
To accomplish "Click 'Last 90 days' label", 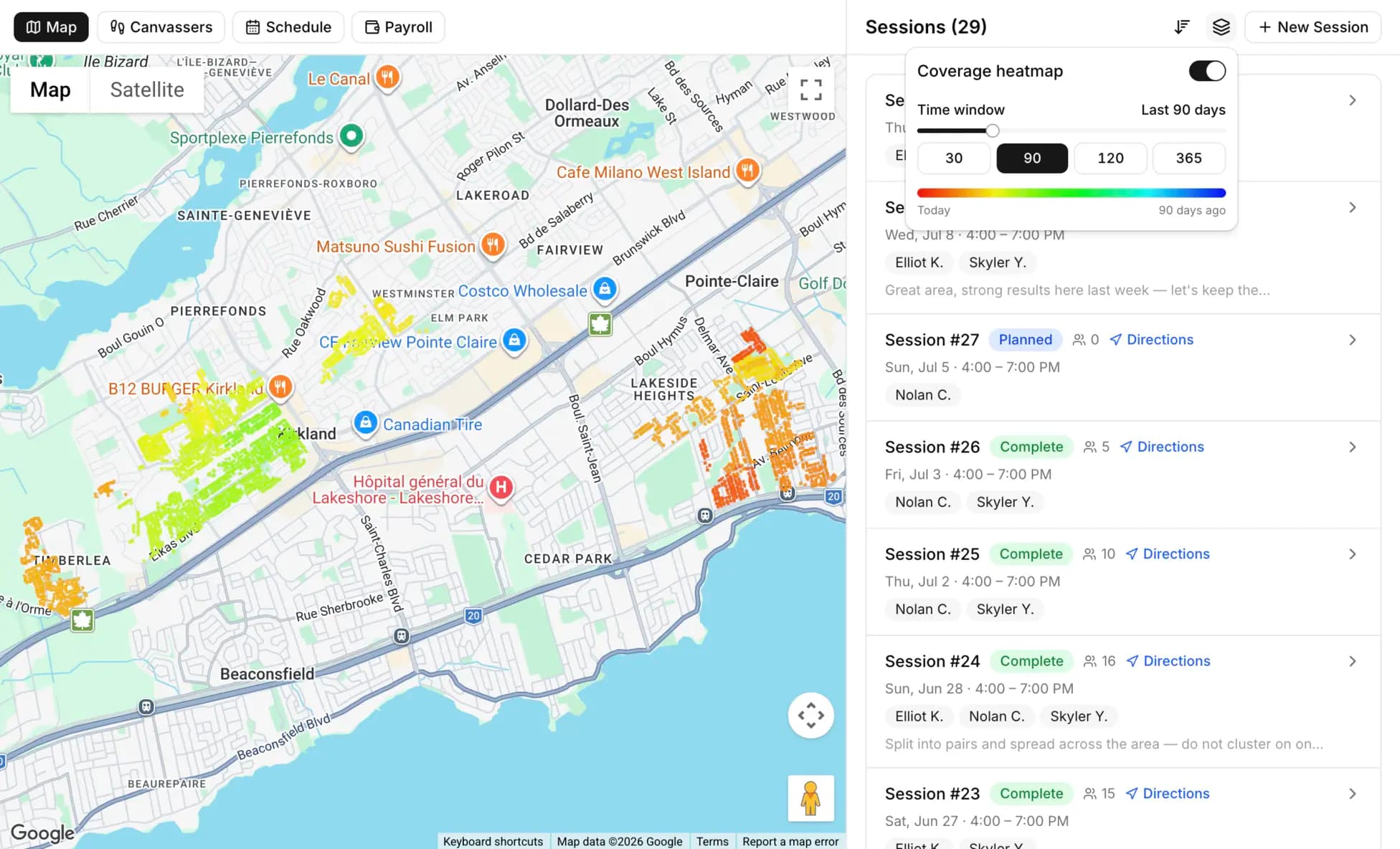I will coord(1183,110).
